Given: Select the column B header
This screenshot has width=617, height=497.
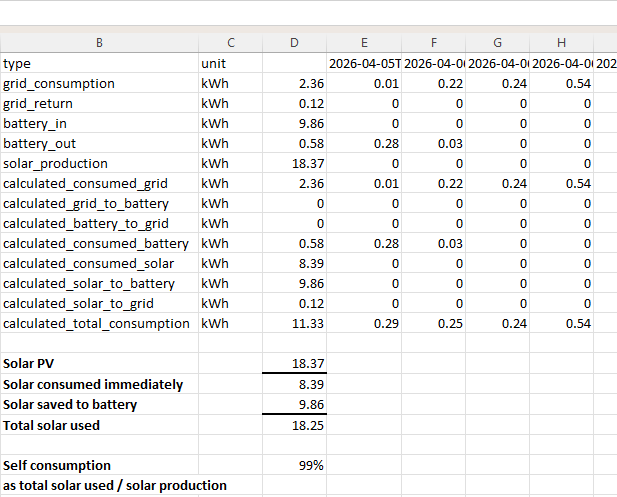Looking at the screenshot, I should [98, 42].
